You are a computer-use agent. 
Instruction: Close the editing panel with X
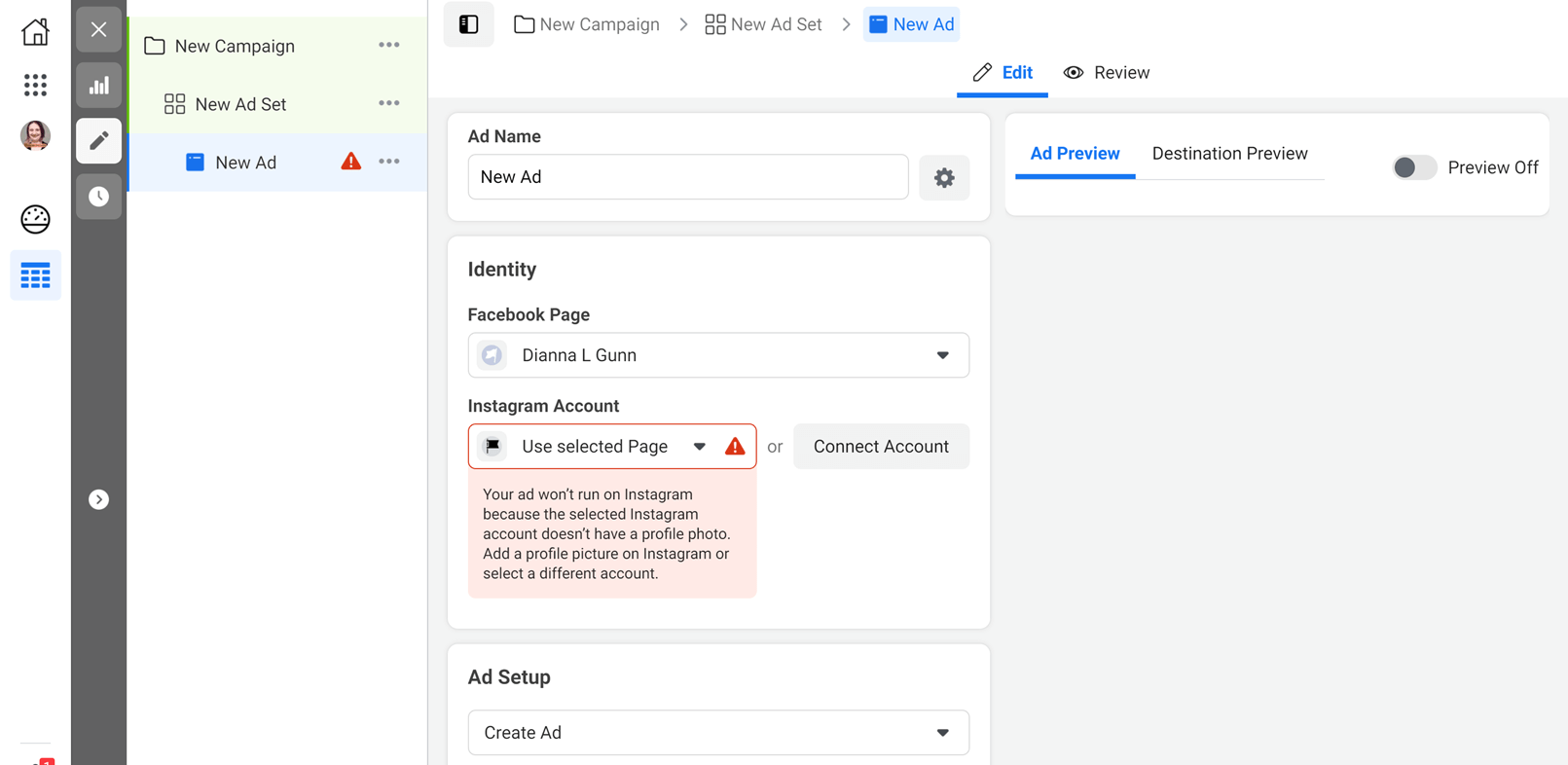point(98,29)
